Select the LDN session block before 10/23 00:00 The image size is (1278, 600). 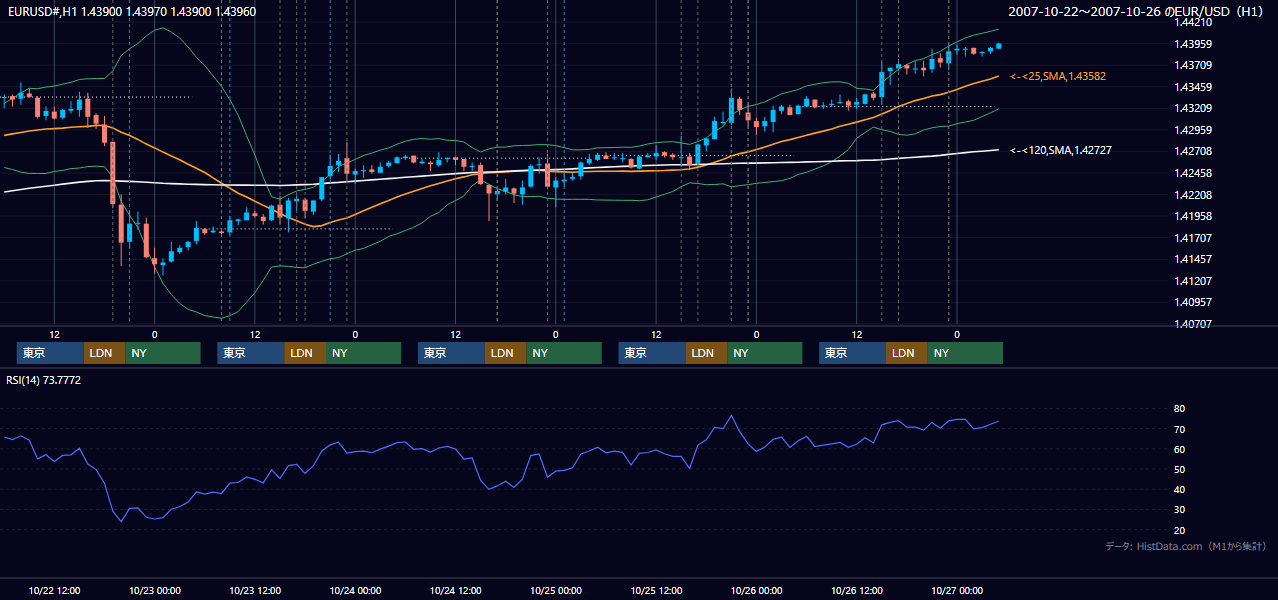click(104, 353)
